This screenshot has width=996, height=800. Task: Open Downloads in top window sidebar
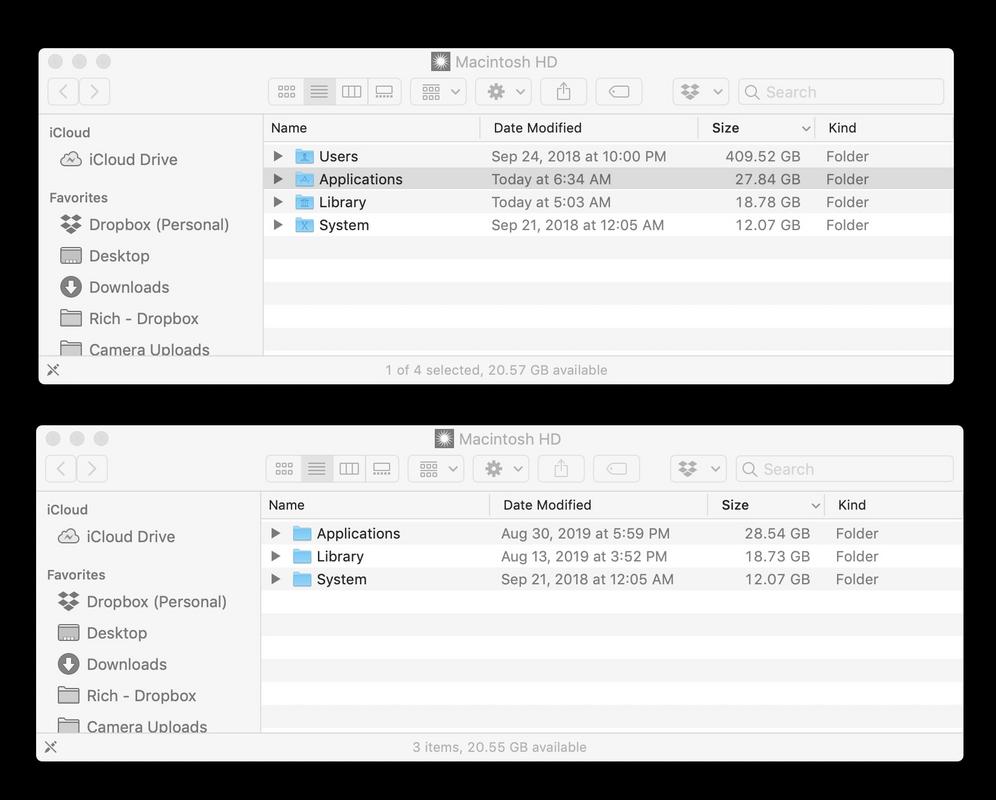coord(114,287)
